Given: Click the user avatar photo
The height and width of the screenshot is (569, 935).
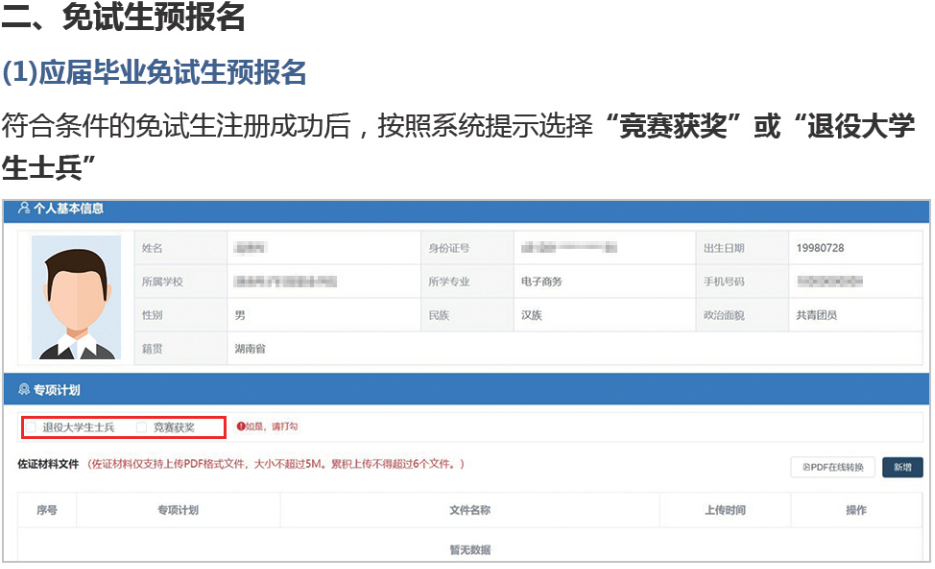Looking at the screenshot, I should point(76,298).
